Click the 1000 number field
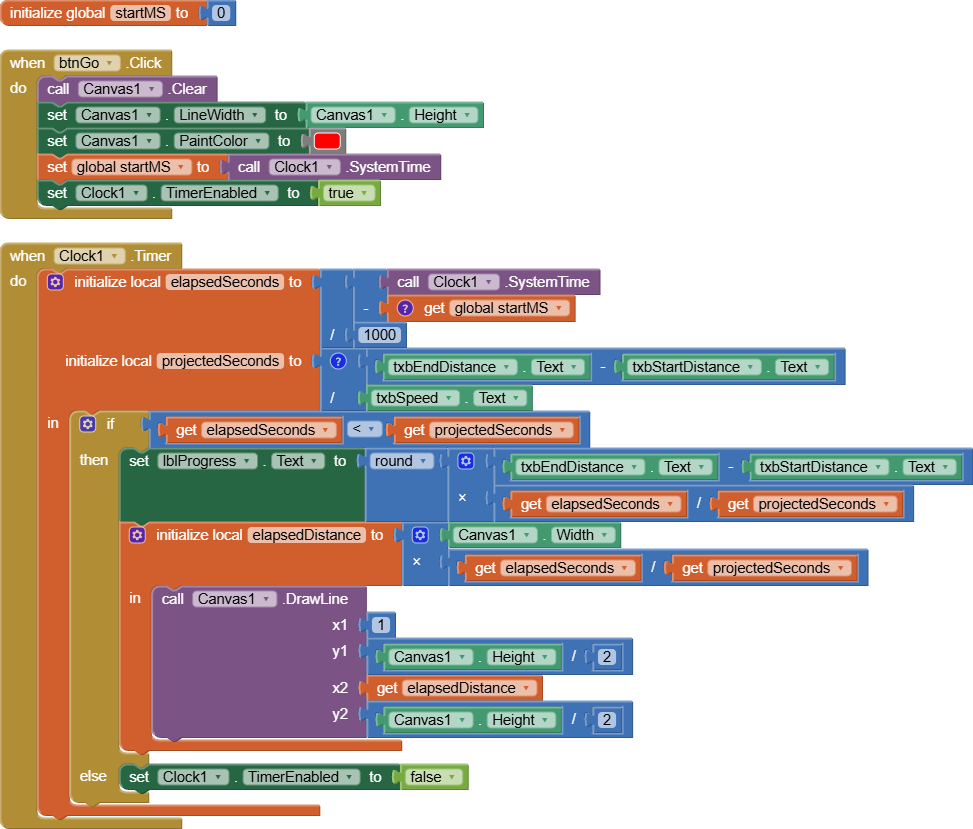The height and width of the screenshot is (829, 973). coord(379,335)
